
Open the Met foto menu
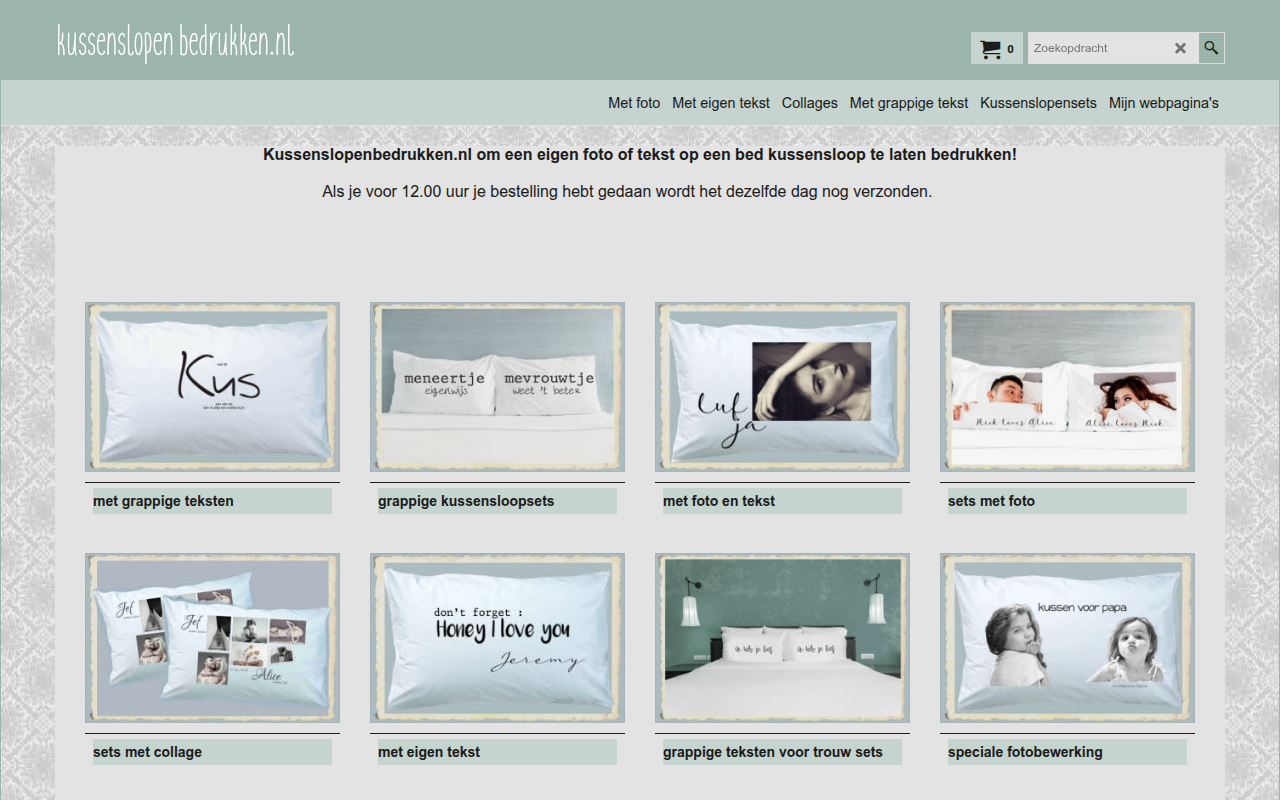coord(634,103)
